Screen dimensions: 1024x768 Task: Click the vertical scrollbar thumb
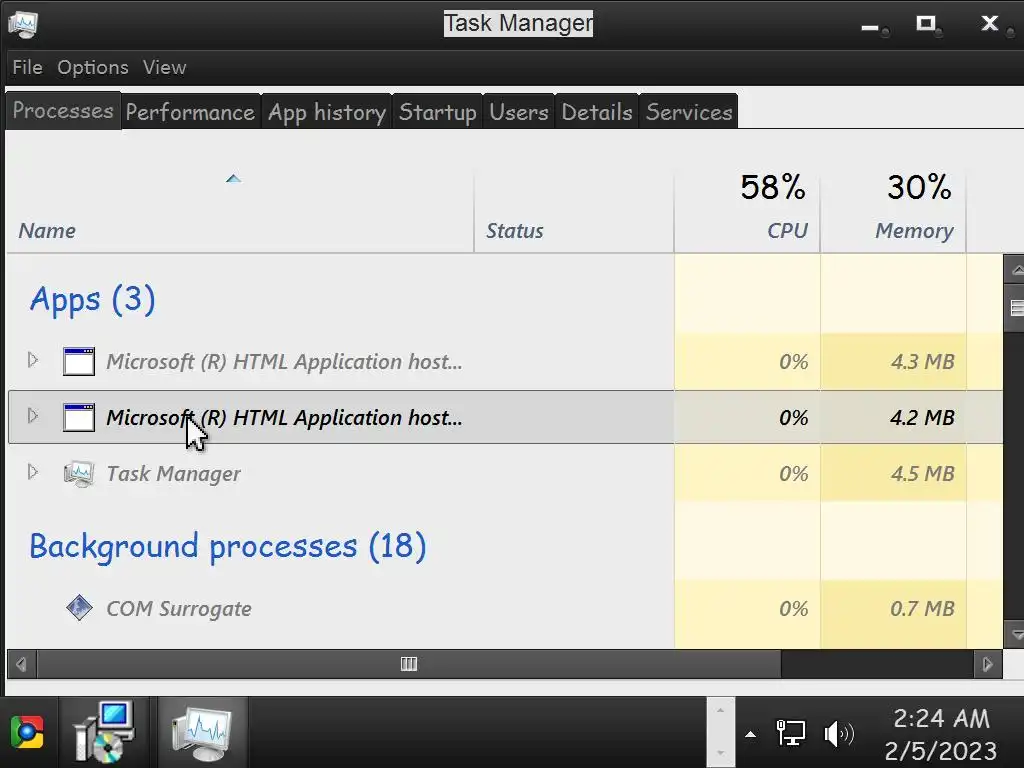(x=1016, y=308)
